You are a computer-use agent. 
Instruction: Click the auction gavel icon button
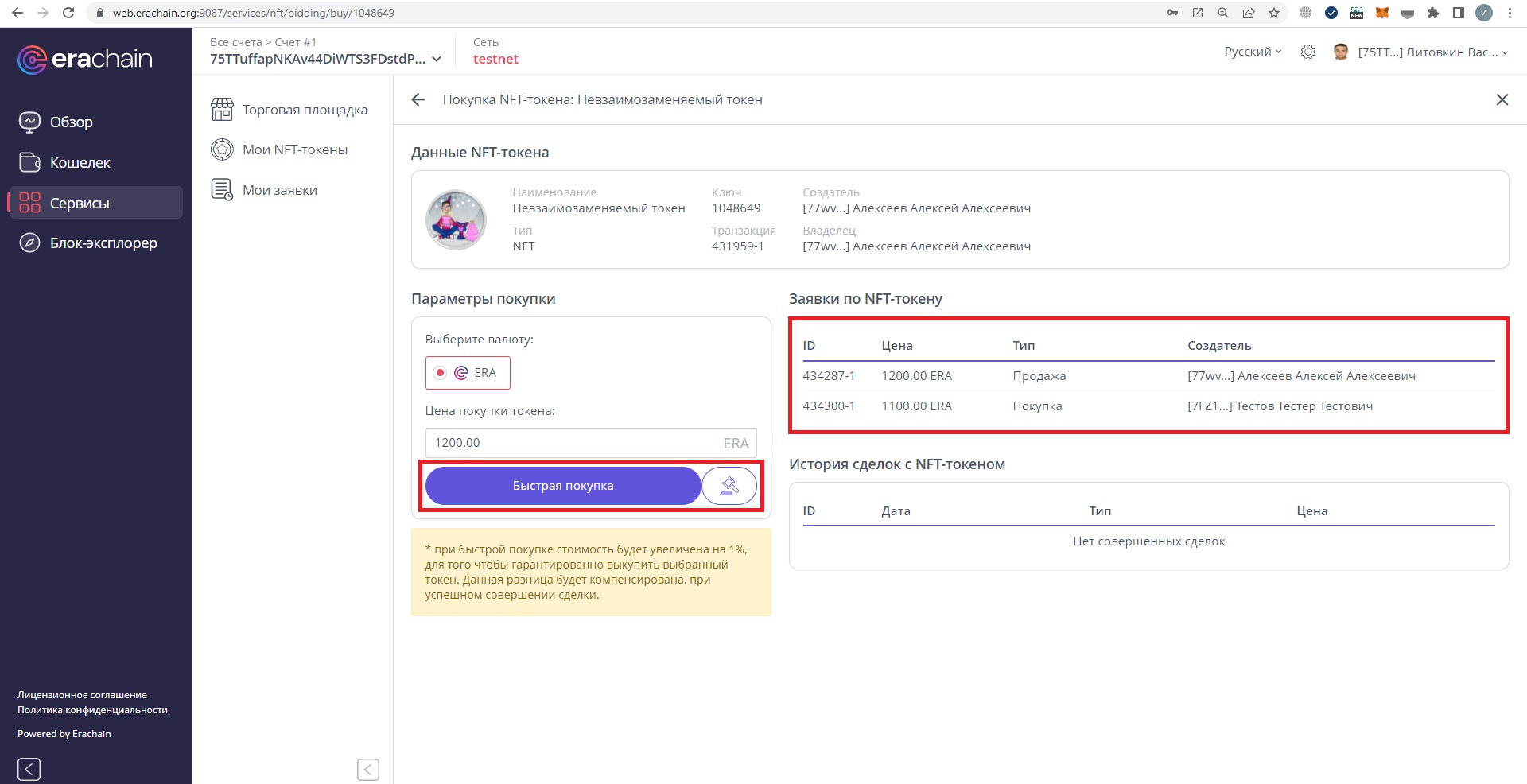coord(729,486)
